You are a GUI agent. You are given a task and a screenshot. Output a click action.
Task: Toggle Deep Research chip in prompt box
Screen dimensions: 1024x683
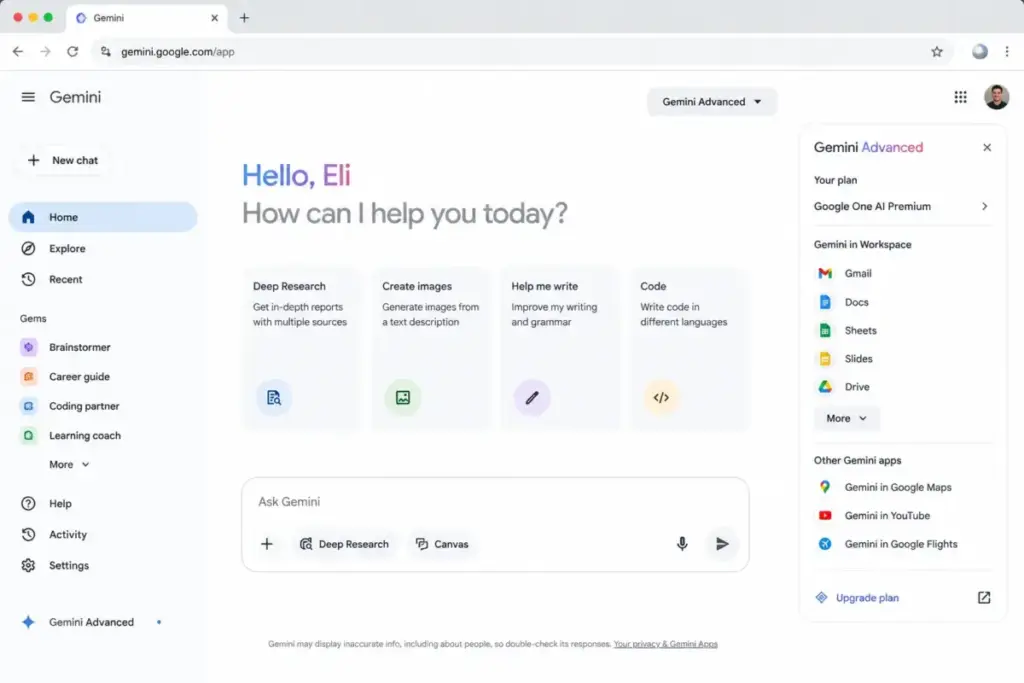tap(344, 544)
